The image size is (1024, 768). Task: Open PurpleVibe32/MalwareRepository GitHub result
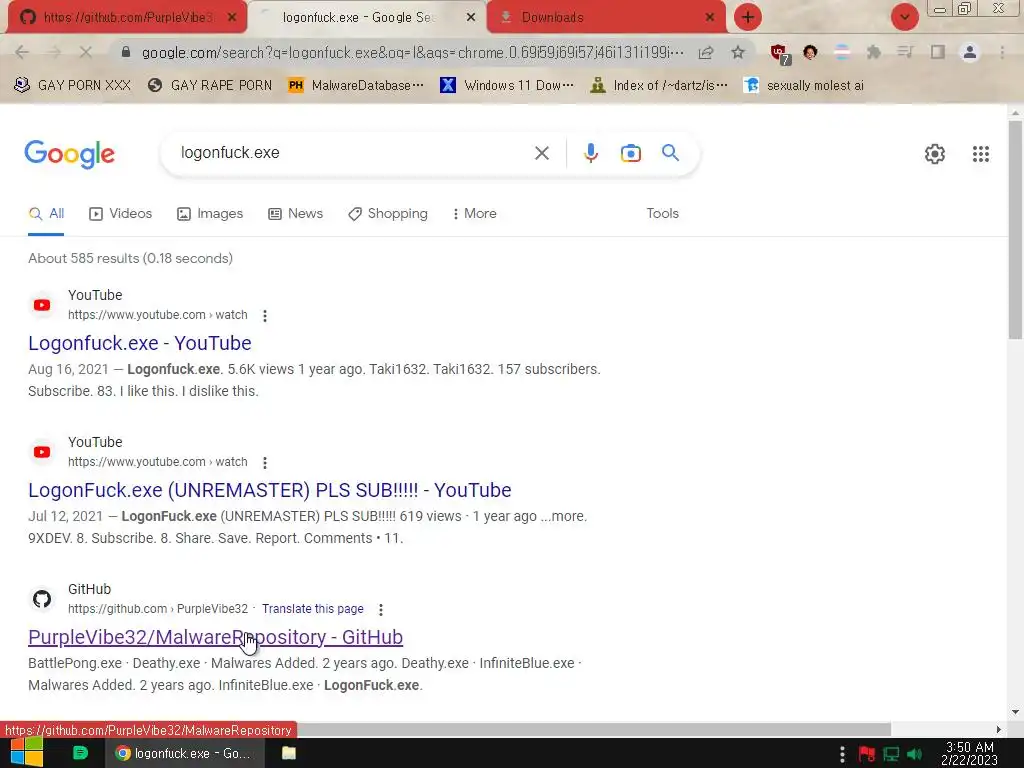point(216,637)
